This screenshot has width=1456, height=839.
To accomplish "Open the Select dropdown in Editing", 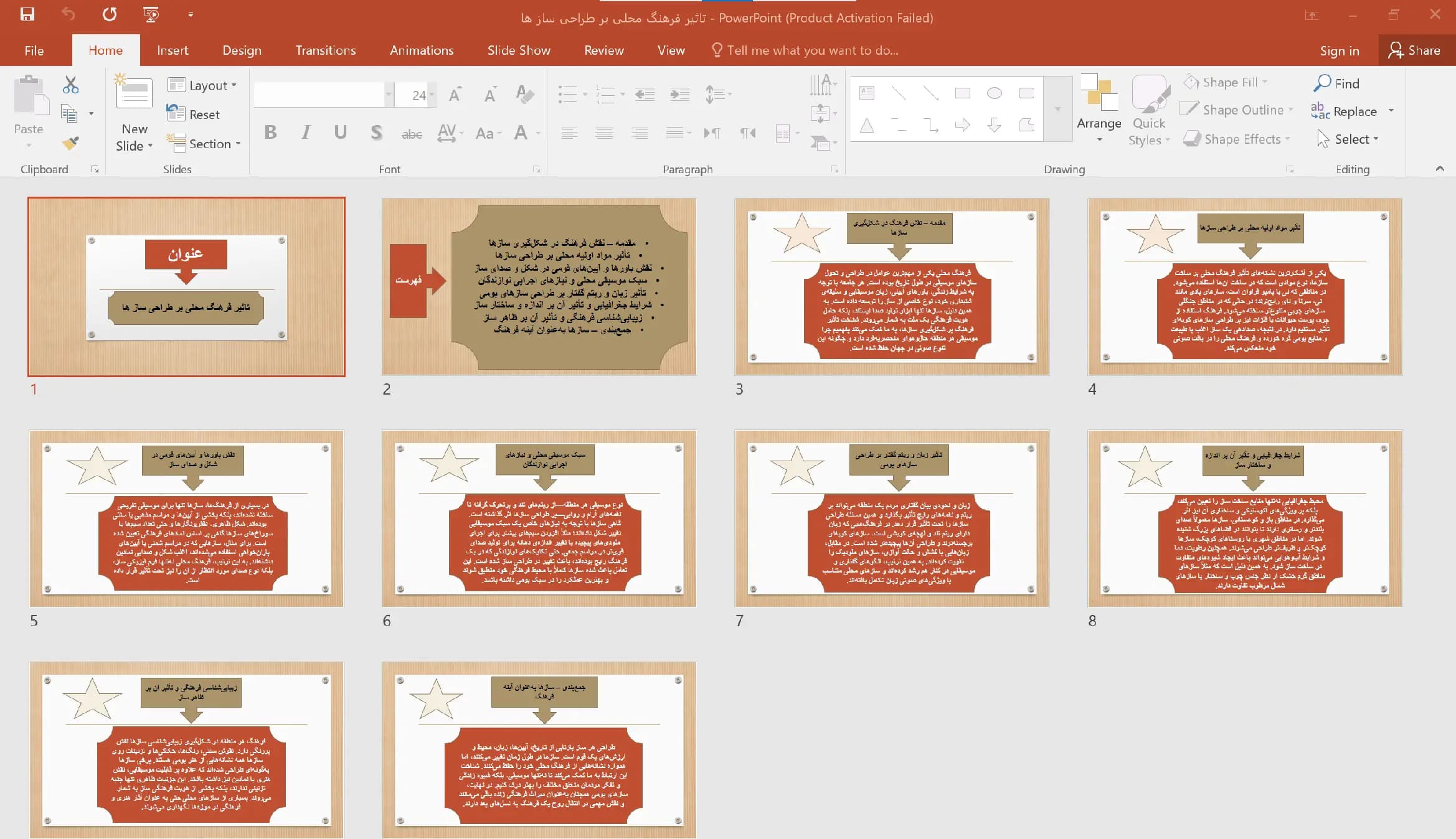I will (1348, 139).
